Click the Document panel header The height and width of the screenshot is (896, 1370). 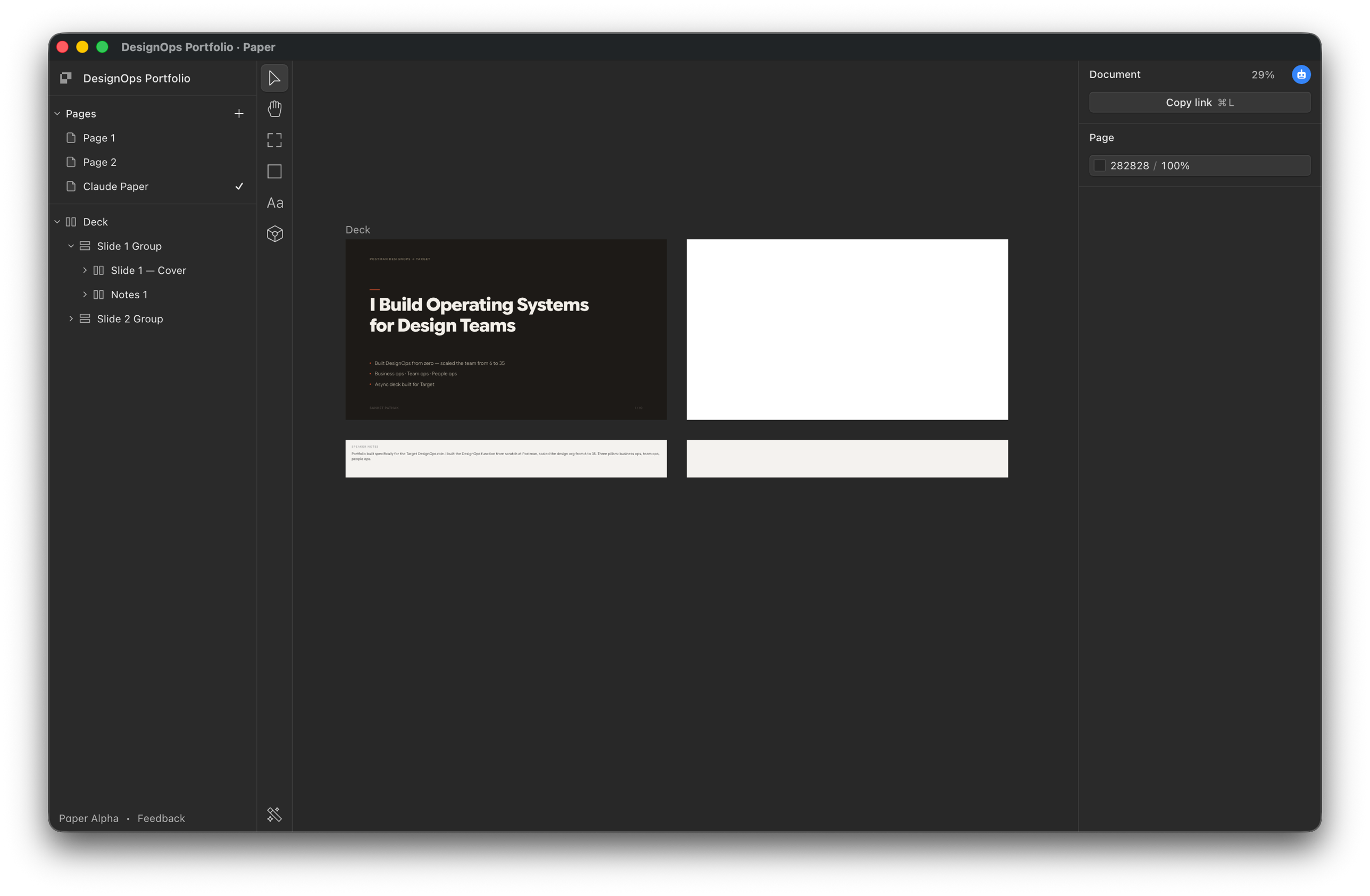coord(1114,75)
